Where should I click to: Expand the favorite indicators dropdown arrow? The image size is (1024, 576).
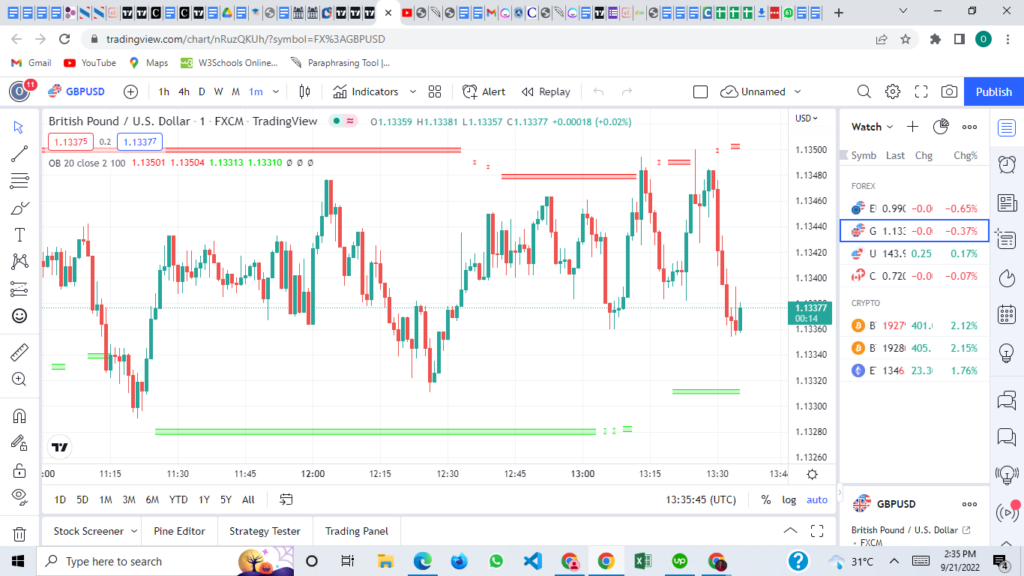413,91
